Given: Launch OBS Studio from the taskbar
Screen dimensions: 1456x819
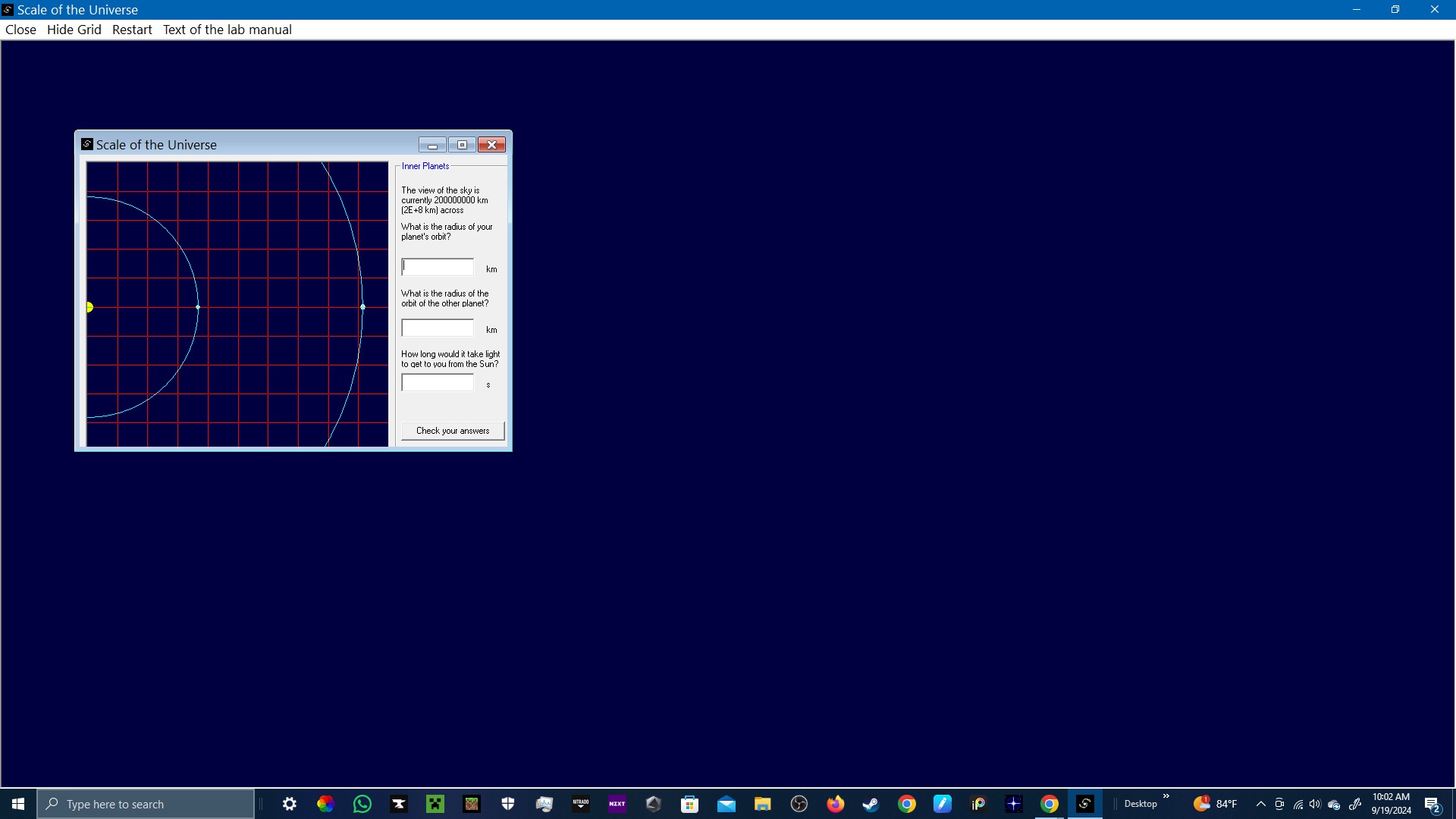Looking at the screenshot, I should 799,804.
